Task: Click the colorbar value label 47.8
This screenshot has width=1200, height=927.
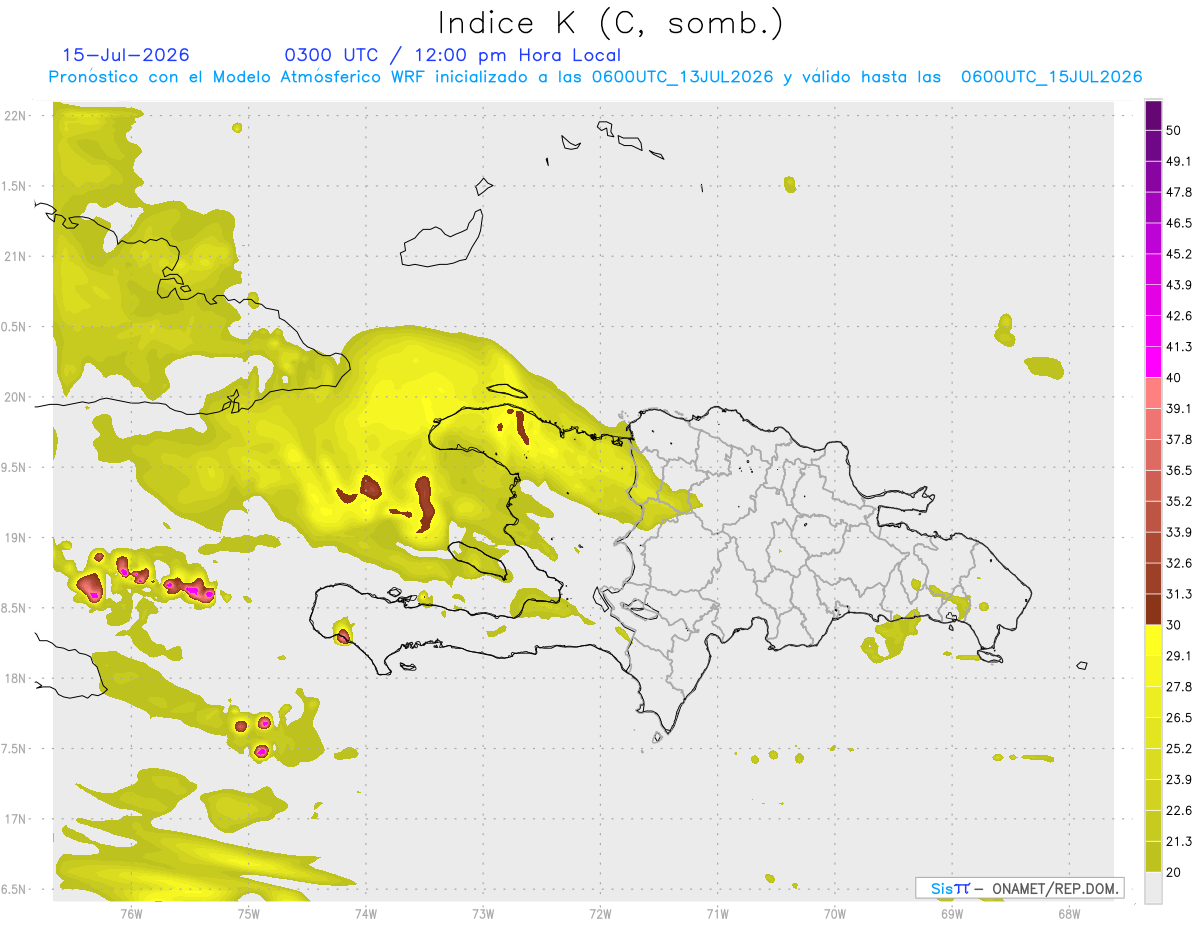Action: [x=1179, y=192]
